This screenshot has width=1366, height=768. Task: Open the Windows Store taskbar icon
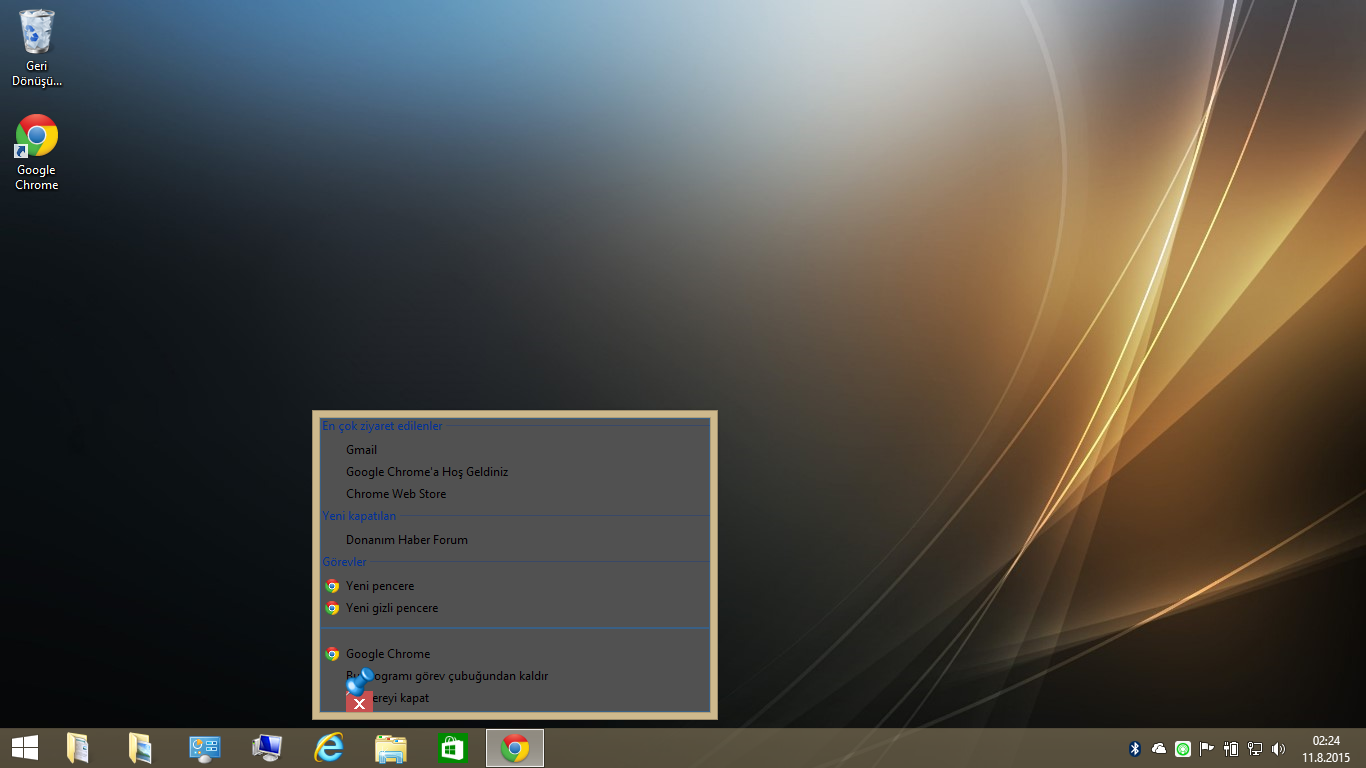point(452,748)
